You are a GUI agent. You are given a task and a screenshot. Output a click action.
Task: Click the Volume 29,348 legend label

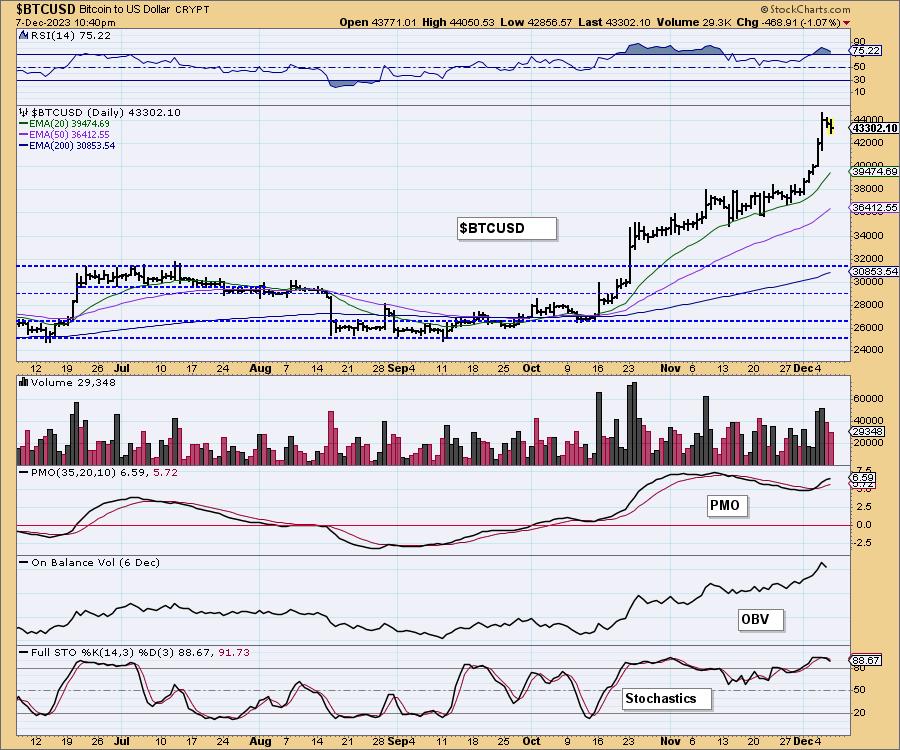(x=73, y=382)
